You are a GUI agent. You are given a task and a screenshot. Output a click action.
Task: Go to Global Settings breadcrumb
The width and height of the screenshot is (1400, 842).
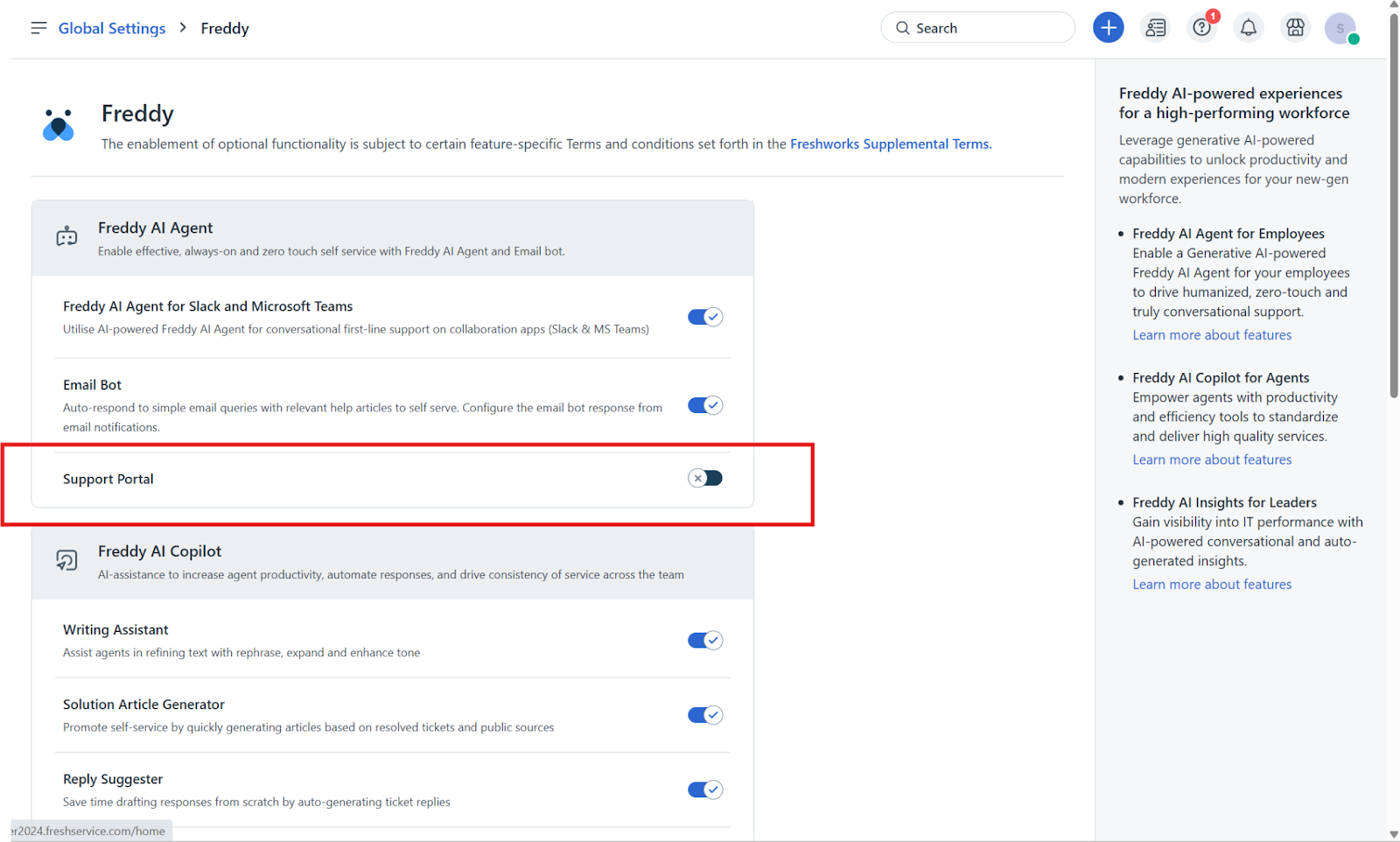coord(112,28)
